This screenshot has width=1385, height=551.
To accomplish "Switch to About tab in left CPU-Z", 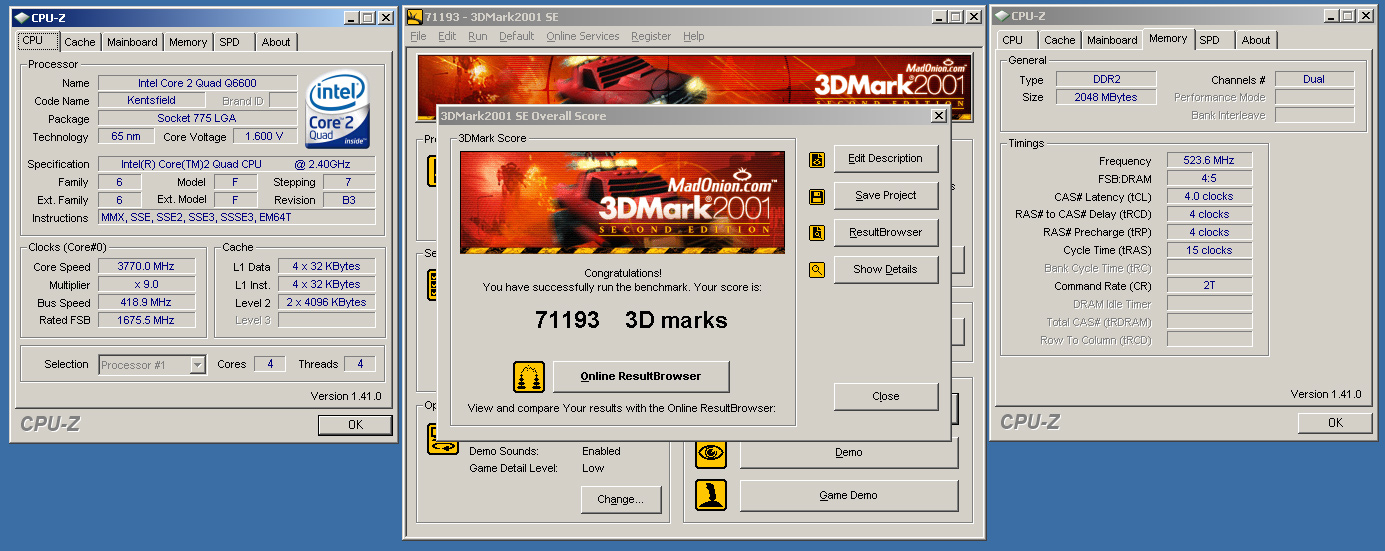I will pyautogui.click(x=276, y=42).
